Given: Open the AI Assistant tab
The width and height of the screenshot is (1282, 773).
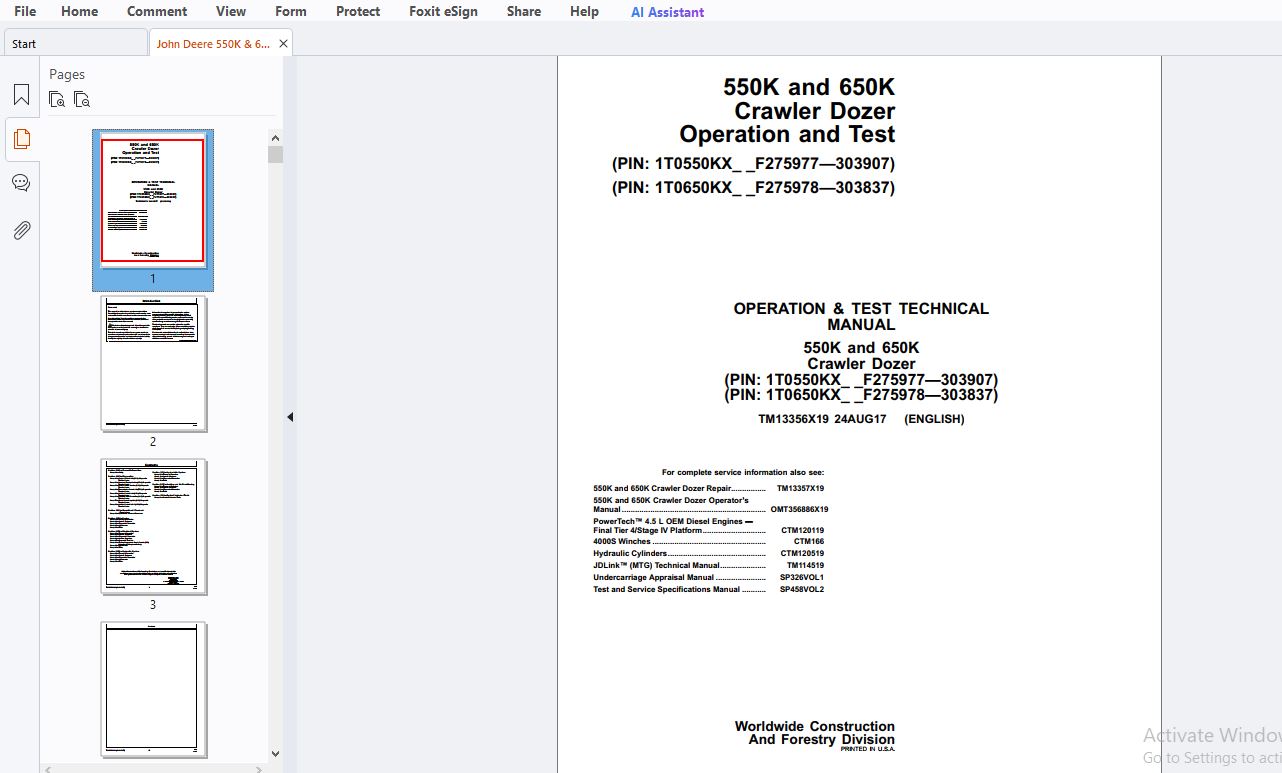Looking at the screenshot, I should [x=667, y=12].
